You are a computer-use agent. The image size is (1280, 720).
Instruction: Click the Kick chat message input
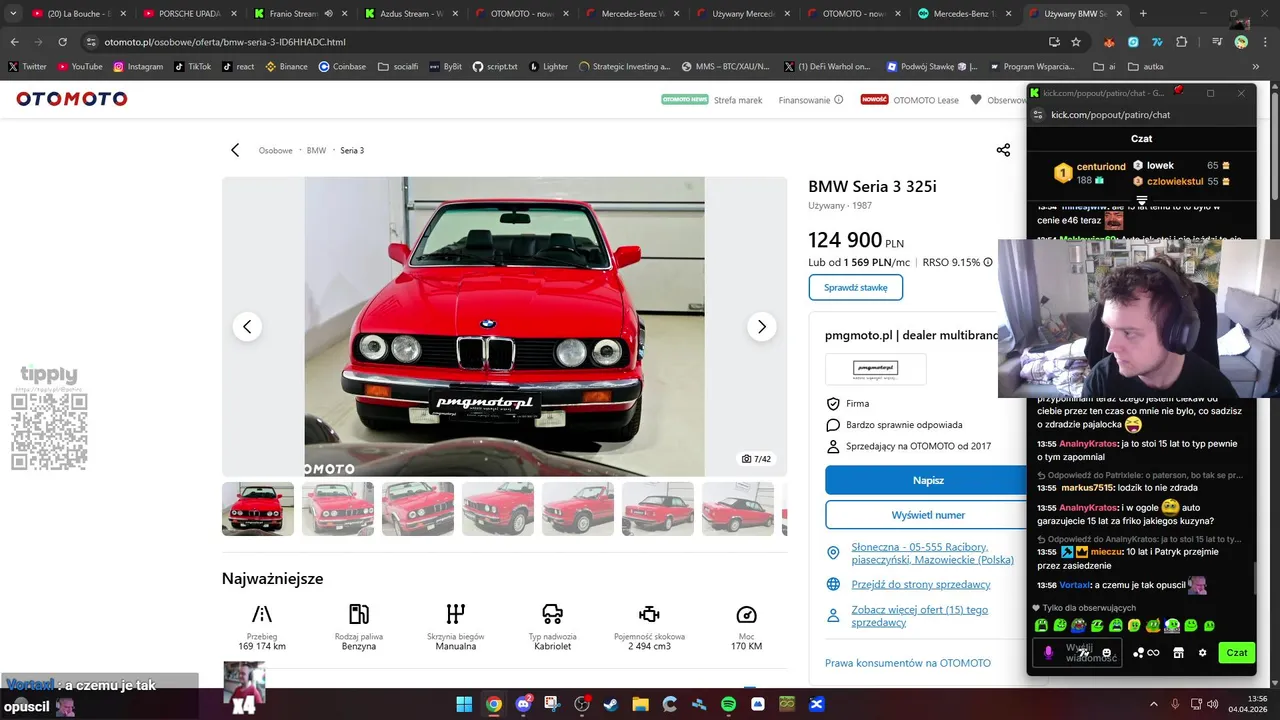(x=1076, y=653)
